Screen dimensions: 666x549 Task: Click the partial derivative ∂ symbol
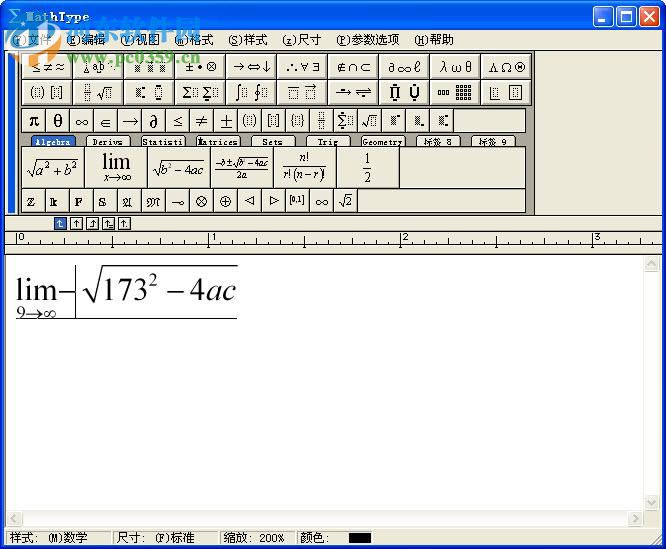pyautogui.click(x=154, y=121)
